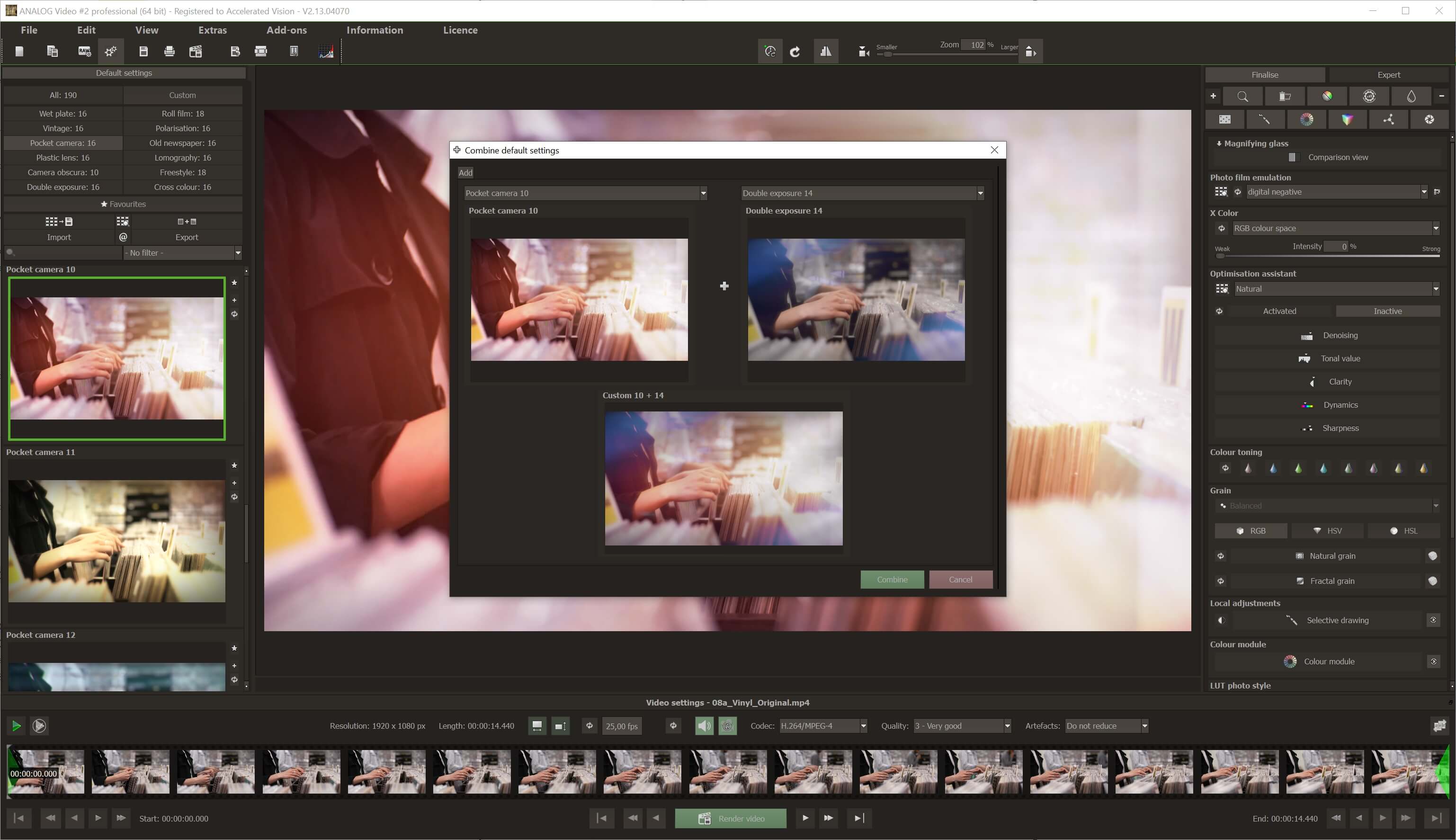Screen dimensions: 1456x840
Task: Expand the Balanced grain dropdown
Action: click(1435, 505)
